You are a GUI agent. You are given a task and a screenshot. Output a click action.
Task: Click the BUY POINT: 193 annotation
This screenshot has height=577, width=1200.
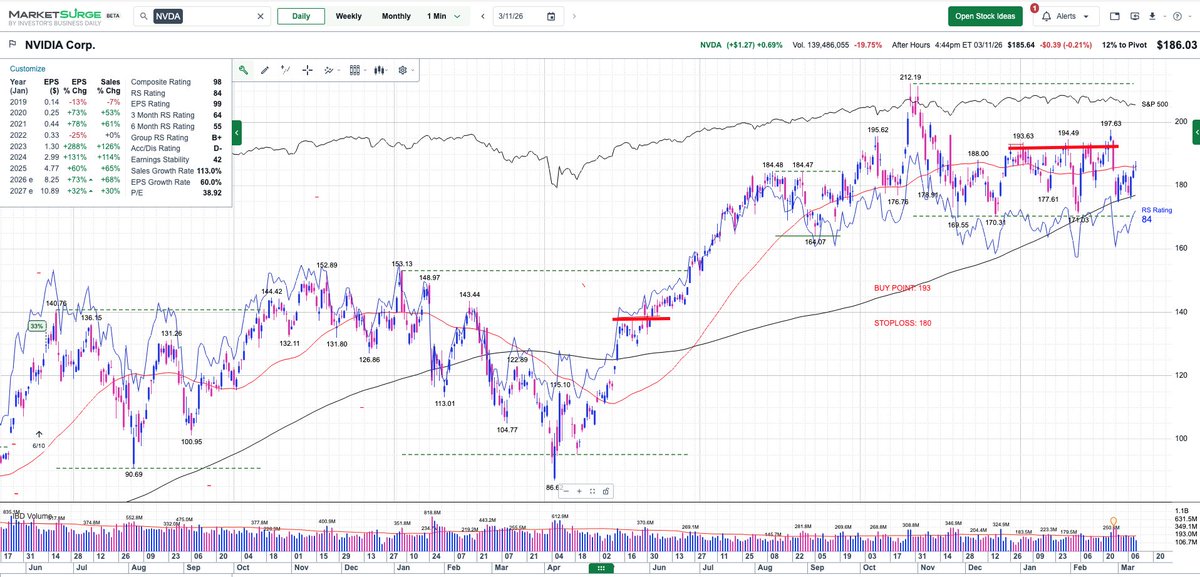coord(903,288)
